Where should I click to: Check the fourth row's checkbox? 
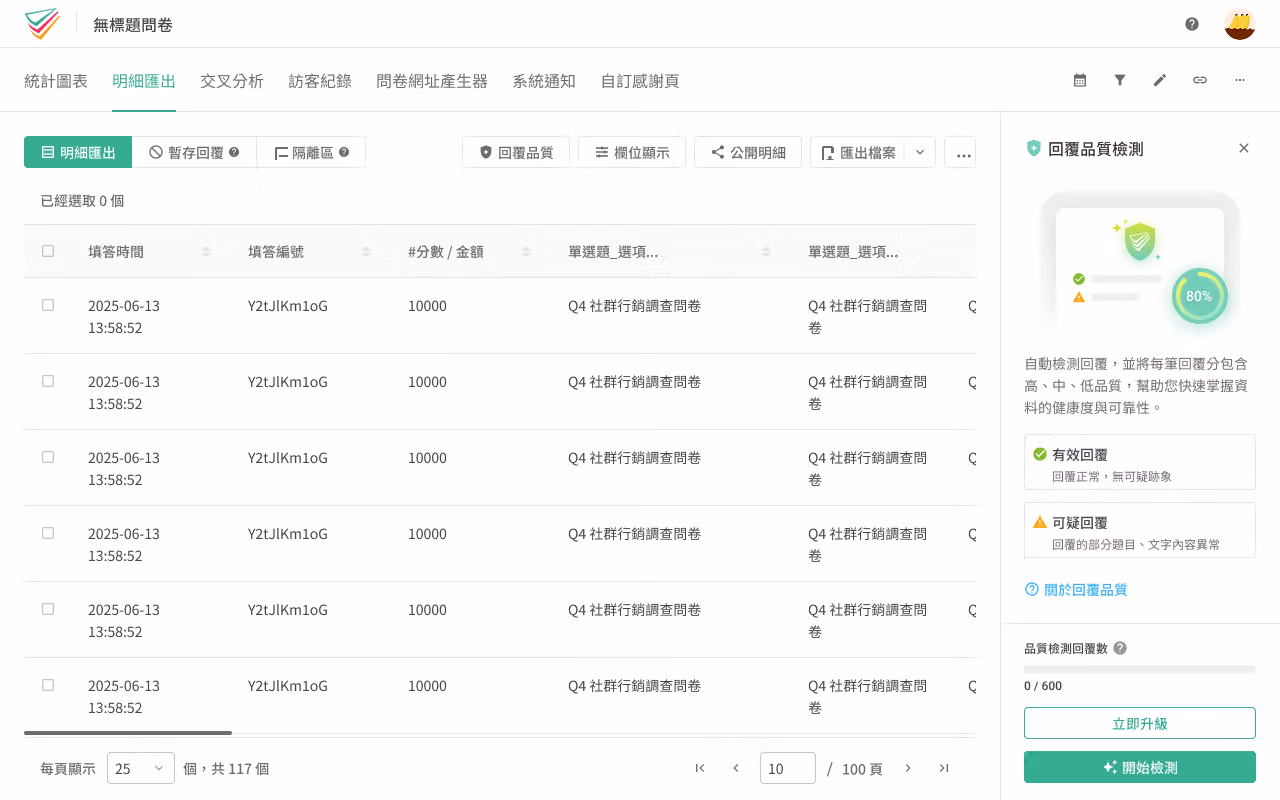[48, 533]
